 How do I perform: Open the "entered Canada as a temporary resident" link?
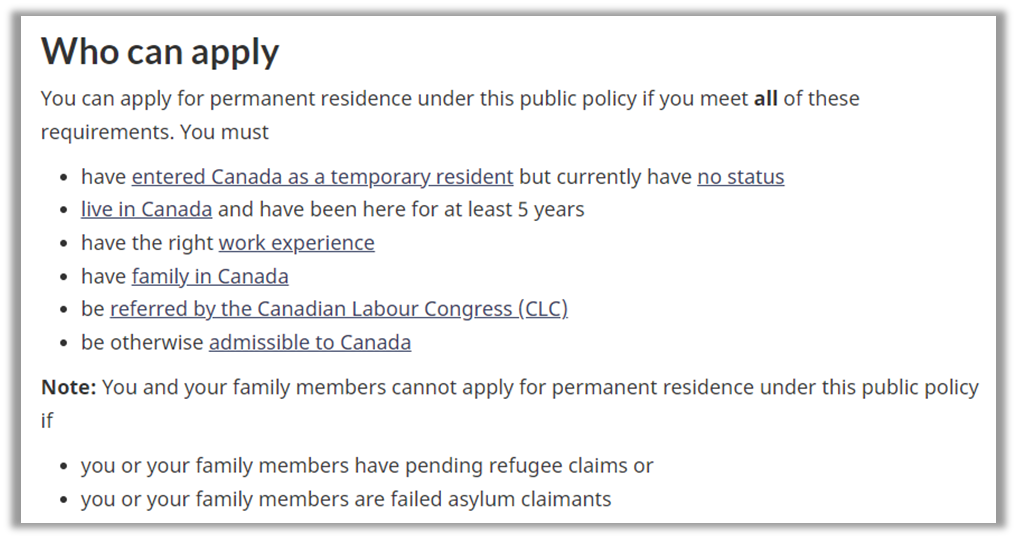click(322, 177)
